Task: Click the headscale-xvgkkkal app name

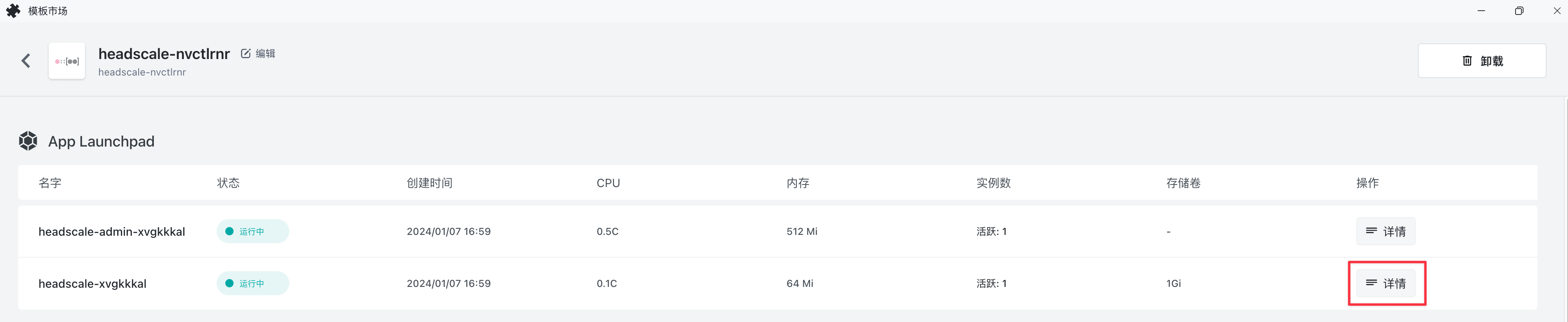Action: click(92, 284)
